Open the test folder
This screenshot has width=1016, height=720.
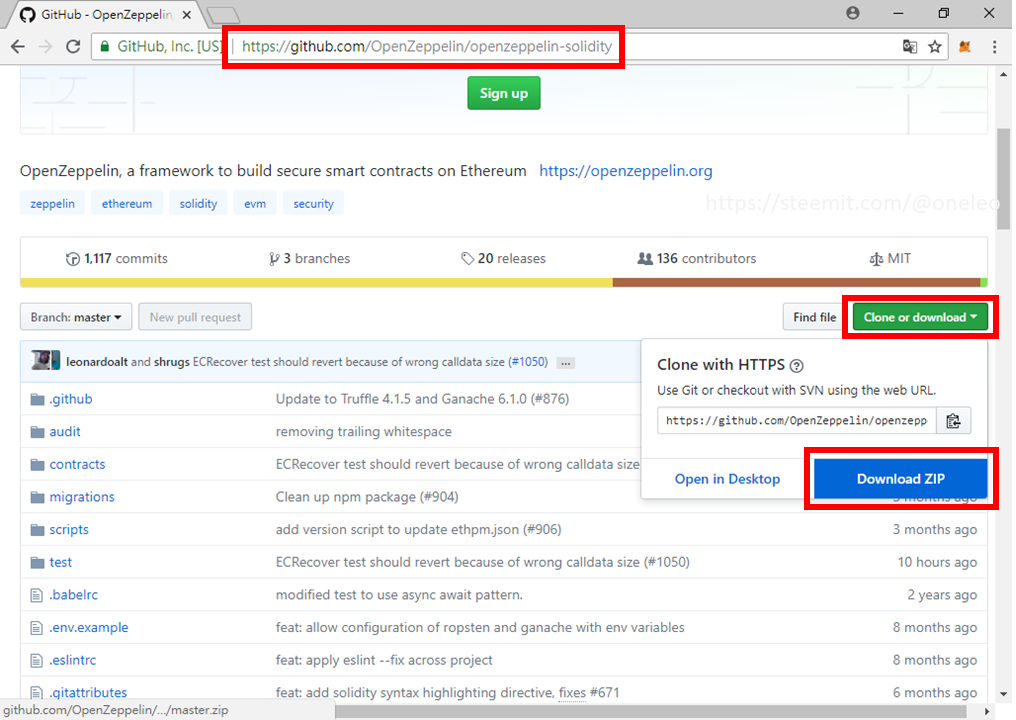61,563
